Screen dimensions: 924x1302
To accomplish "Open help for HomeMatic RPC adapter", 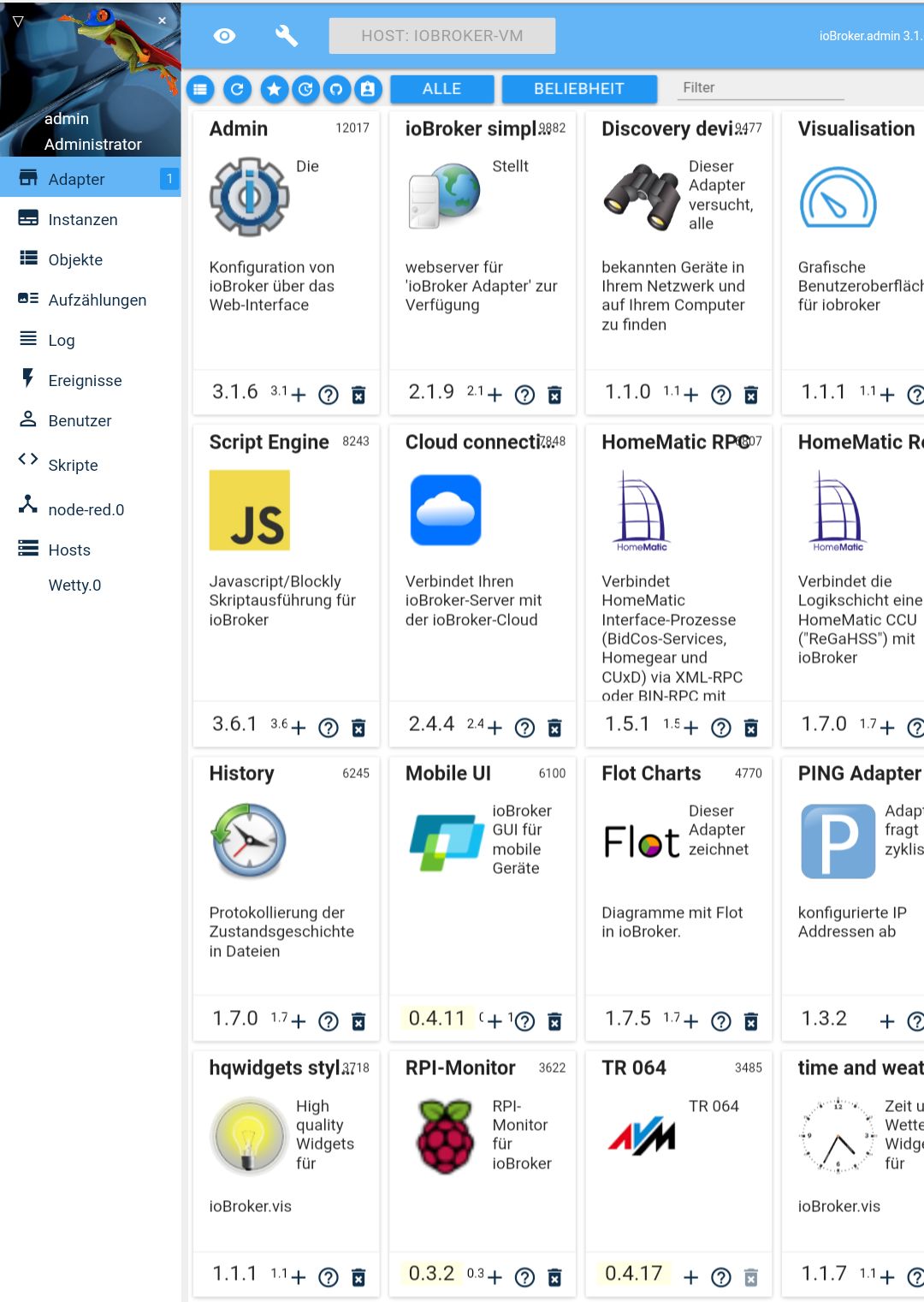I will pos(721,728).
